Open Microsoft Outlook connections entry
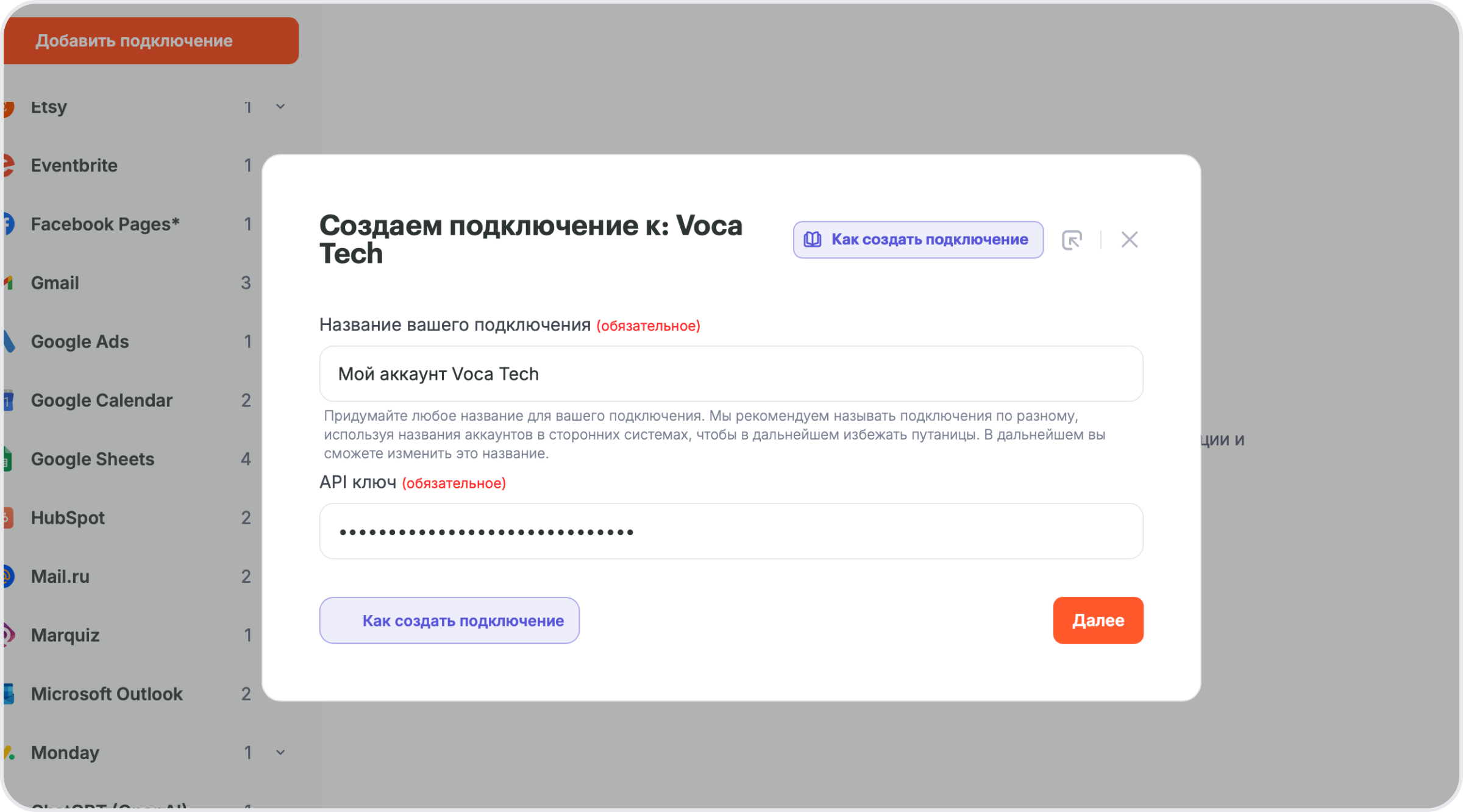 pyautogui.click(x=107, y=694)
